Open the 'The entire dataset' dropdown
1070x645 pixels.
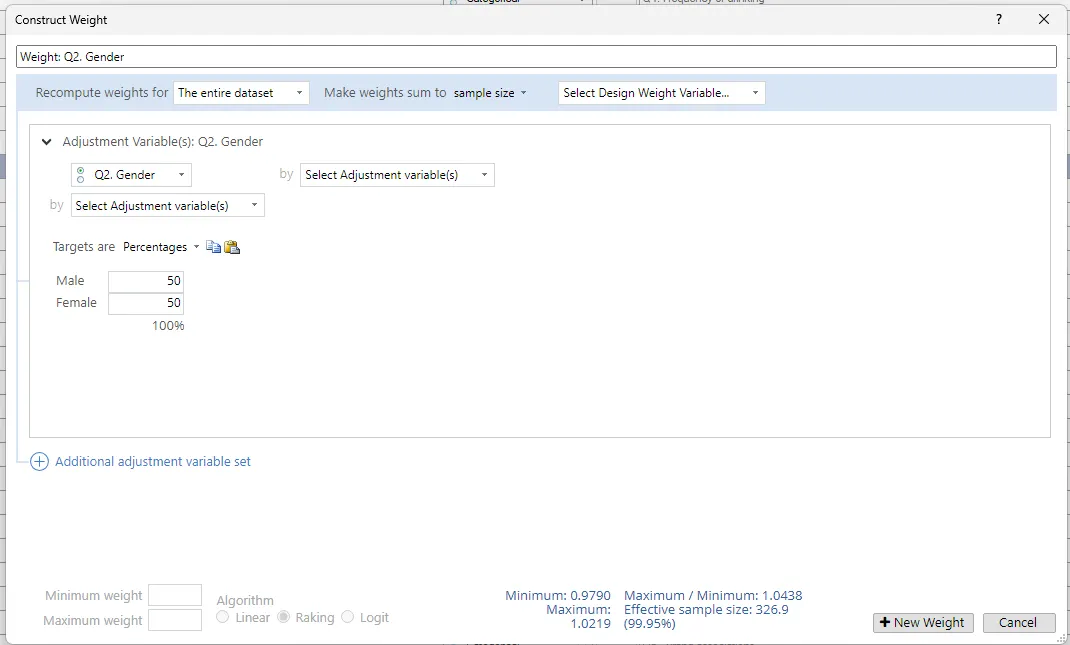241,93
